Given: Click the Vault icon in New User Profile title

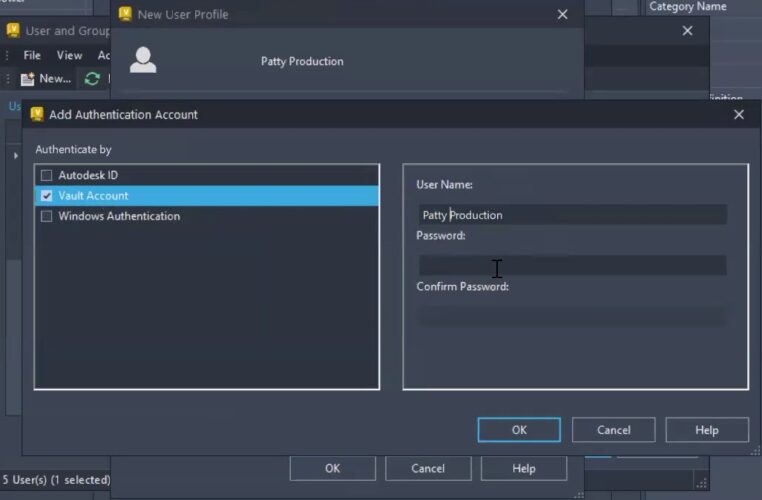Looking at the screenshot, I should point(125,14).
